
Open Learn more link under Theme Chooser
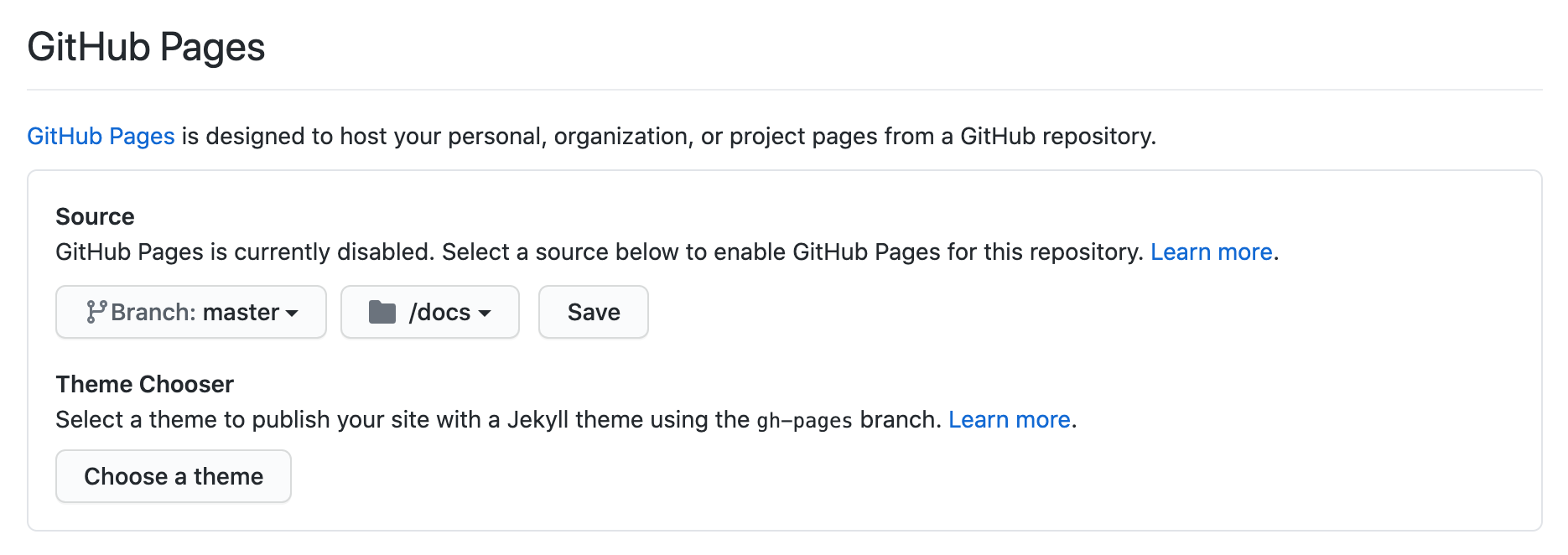coord(1009,419)
